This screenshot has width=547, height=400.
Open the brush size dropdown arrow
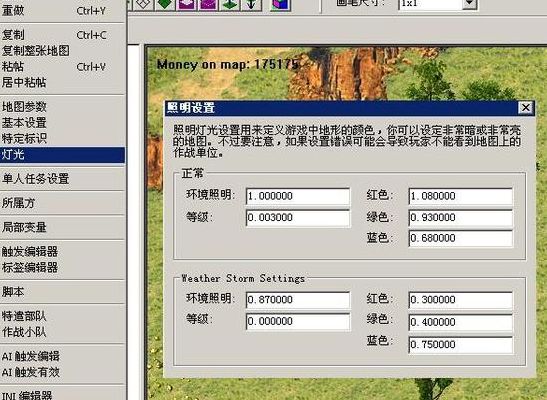pos(470,3)
